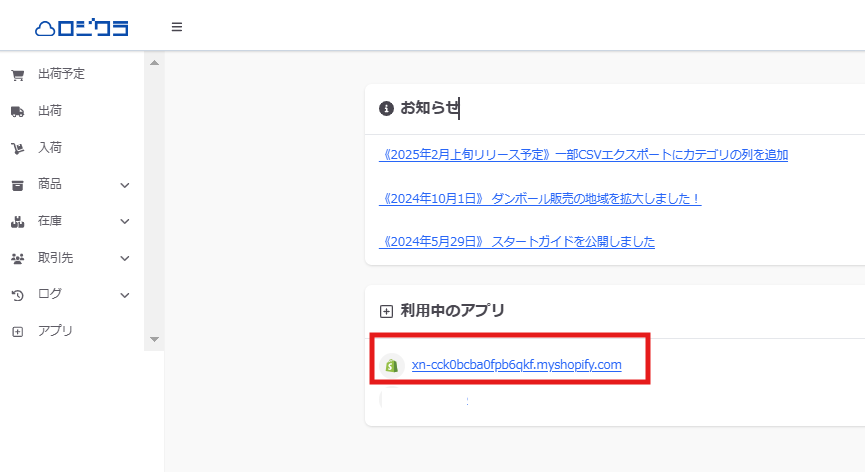Image resolution: width=865 pixels, height=472 pixels.
Task: Click the people icon beside 取引先
Action: (x=18, y=259)
